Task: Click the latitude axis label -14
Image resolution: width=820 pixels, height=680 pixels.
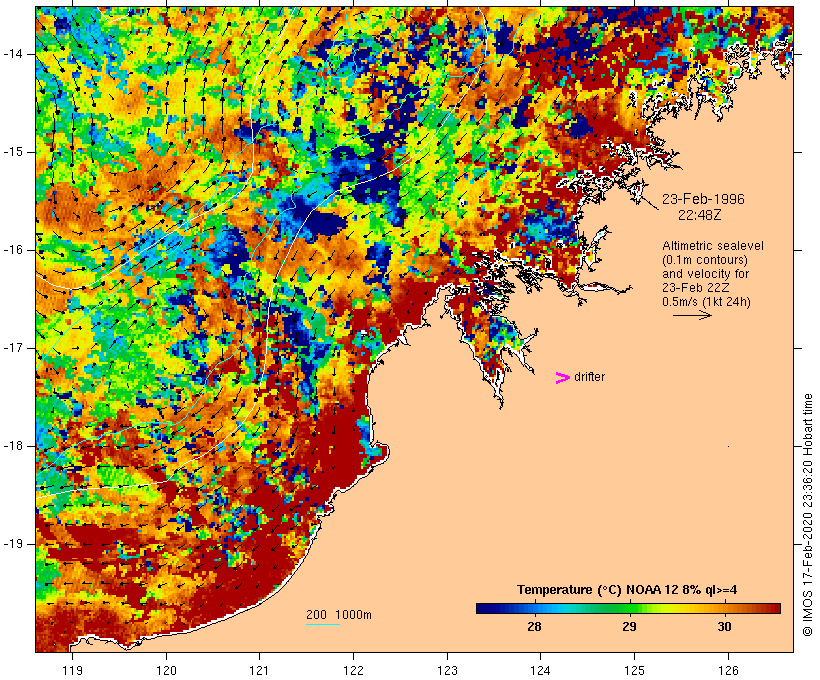Action: [13, 54]
